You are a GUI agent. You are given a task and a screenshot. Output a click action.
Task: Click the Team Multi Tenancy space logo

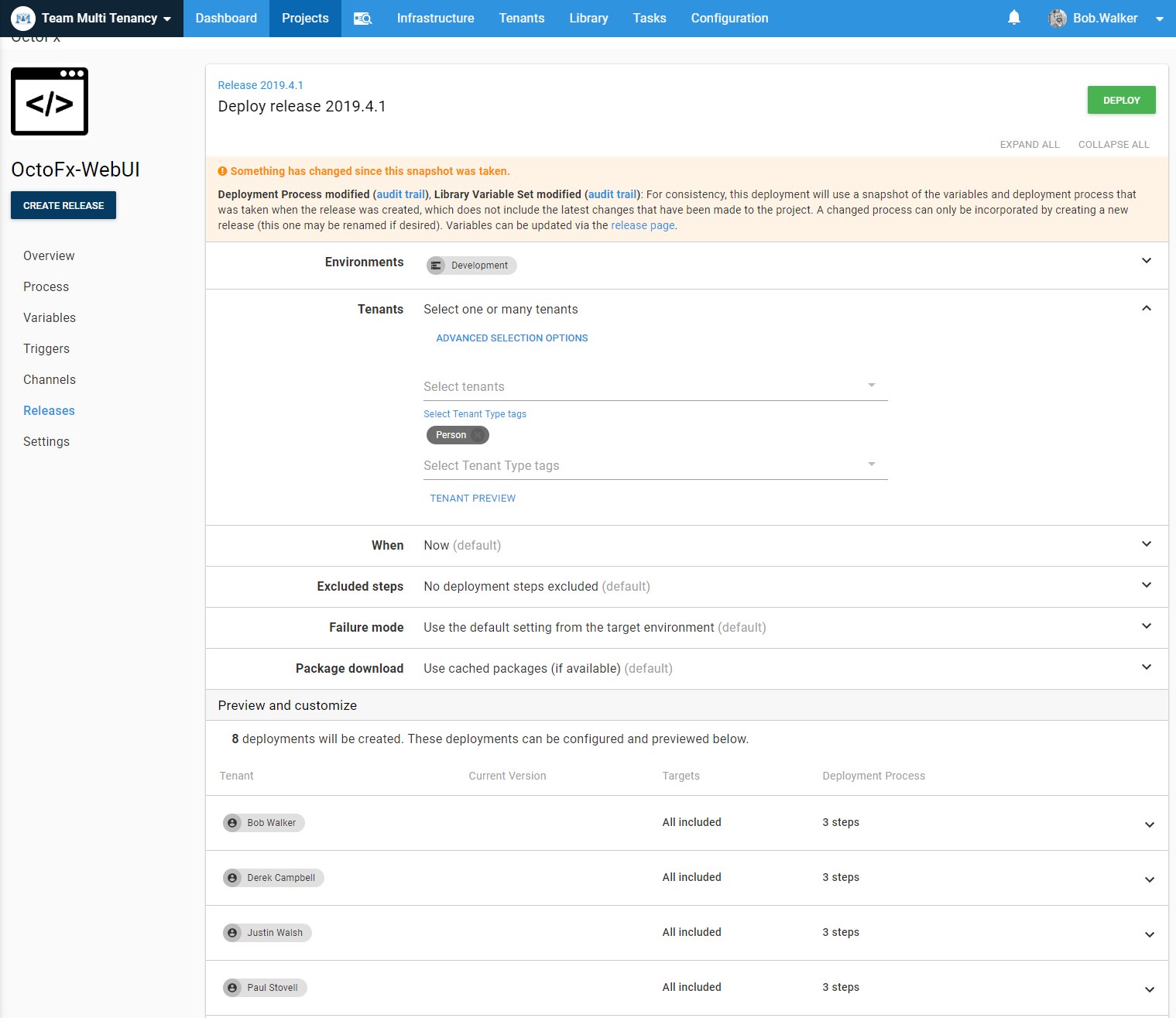(x=23, y=19)
